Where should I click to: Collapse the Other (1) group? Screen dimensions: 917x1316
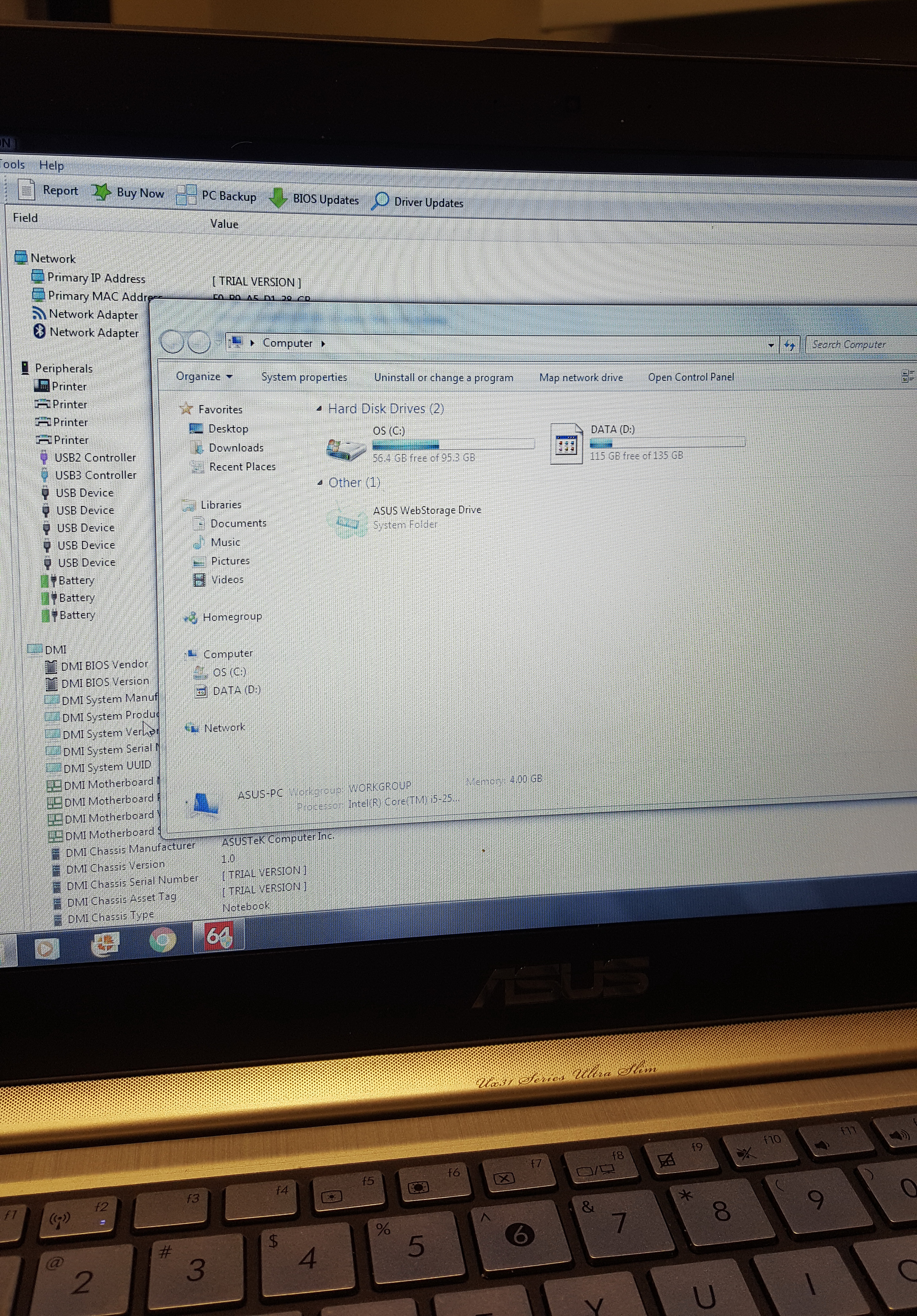point(320,483)
